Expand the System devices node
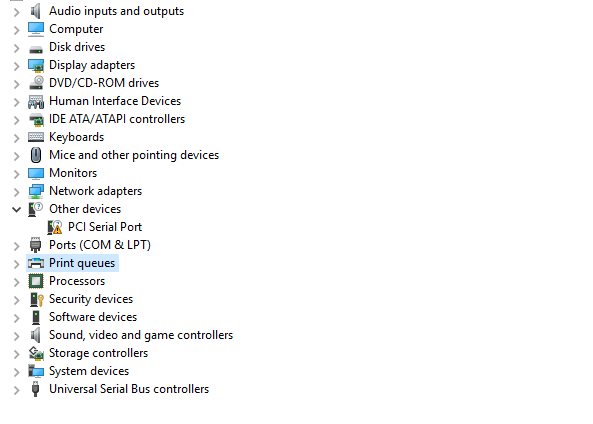 click(x=16, y=372)
